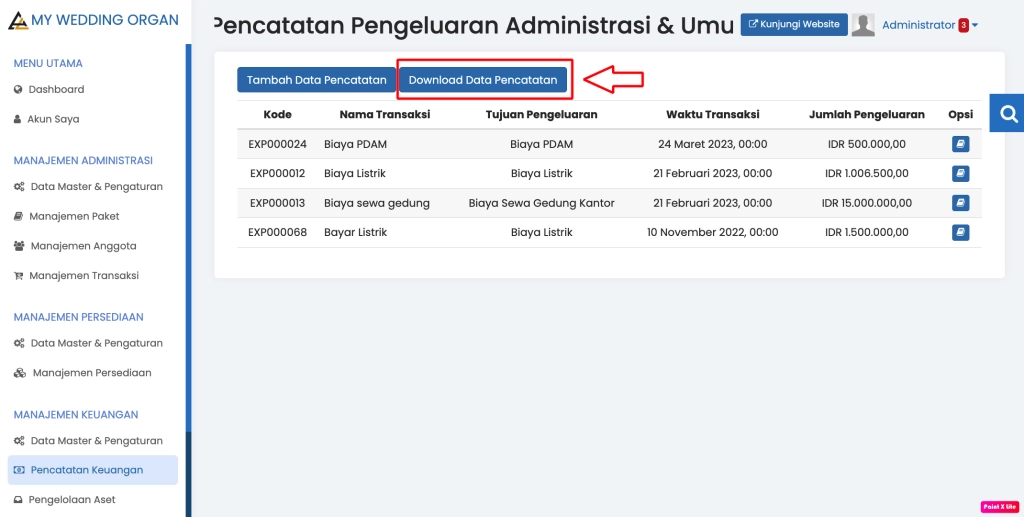Click the Manajemen Anggota people icon
1024x517 pixels.
click(19, 246)
